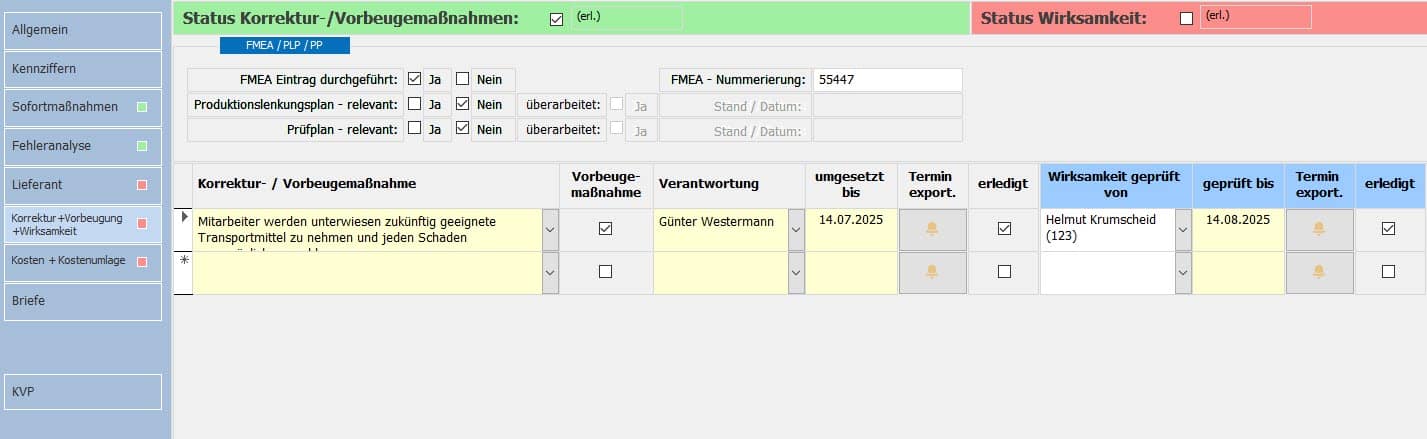Image resolution: width=1427 pixels, height=439 pixels.
Task: Click red status square next to Kosten + Kostenumlage
Action: tap(142, 262)
